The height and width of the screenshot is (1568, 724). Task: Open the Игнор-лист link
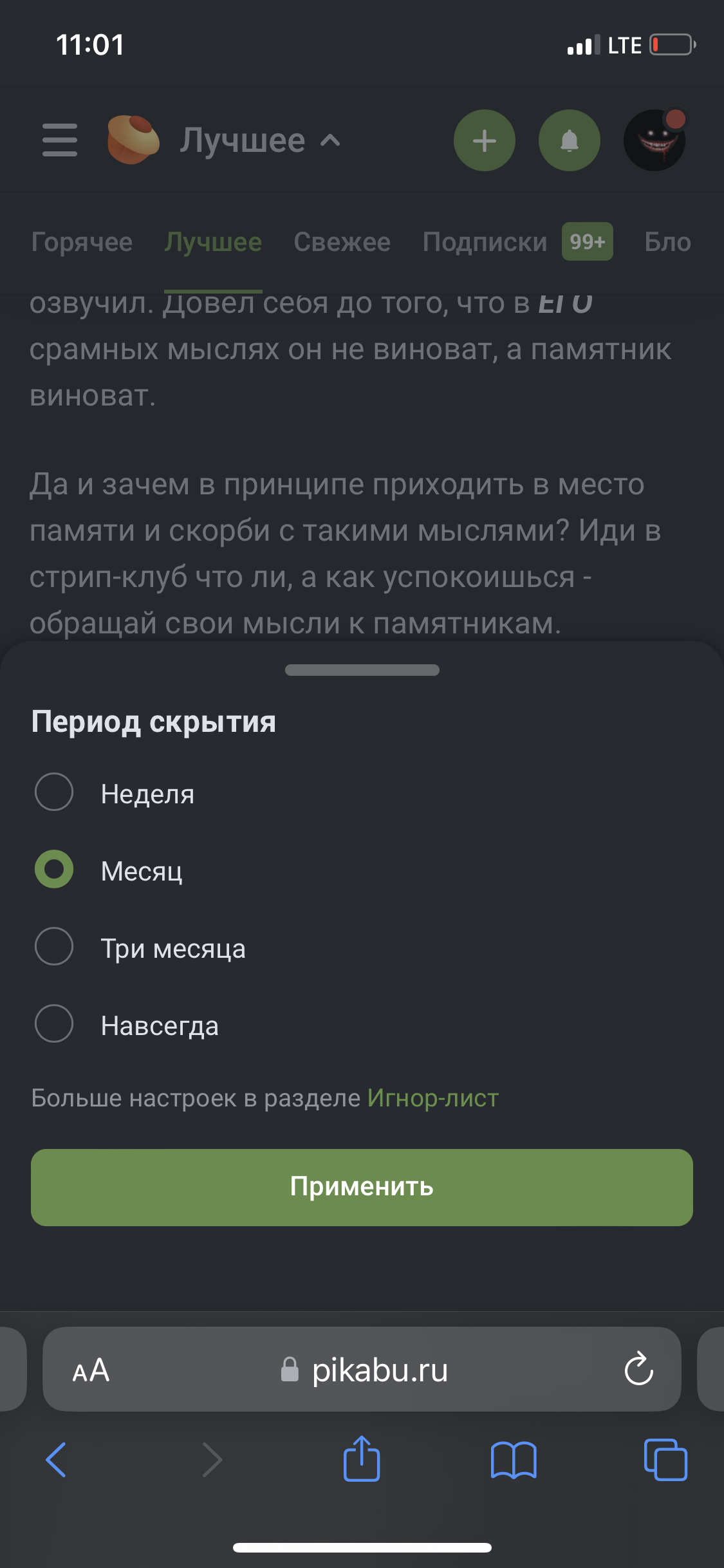click(433, 1098)
